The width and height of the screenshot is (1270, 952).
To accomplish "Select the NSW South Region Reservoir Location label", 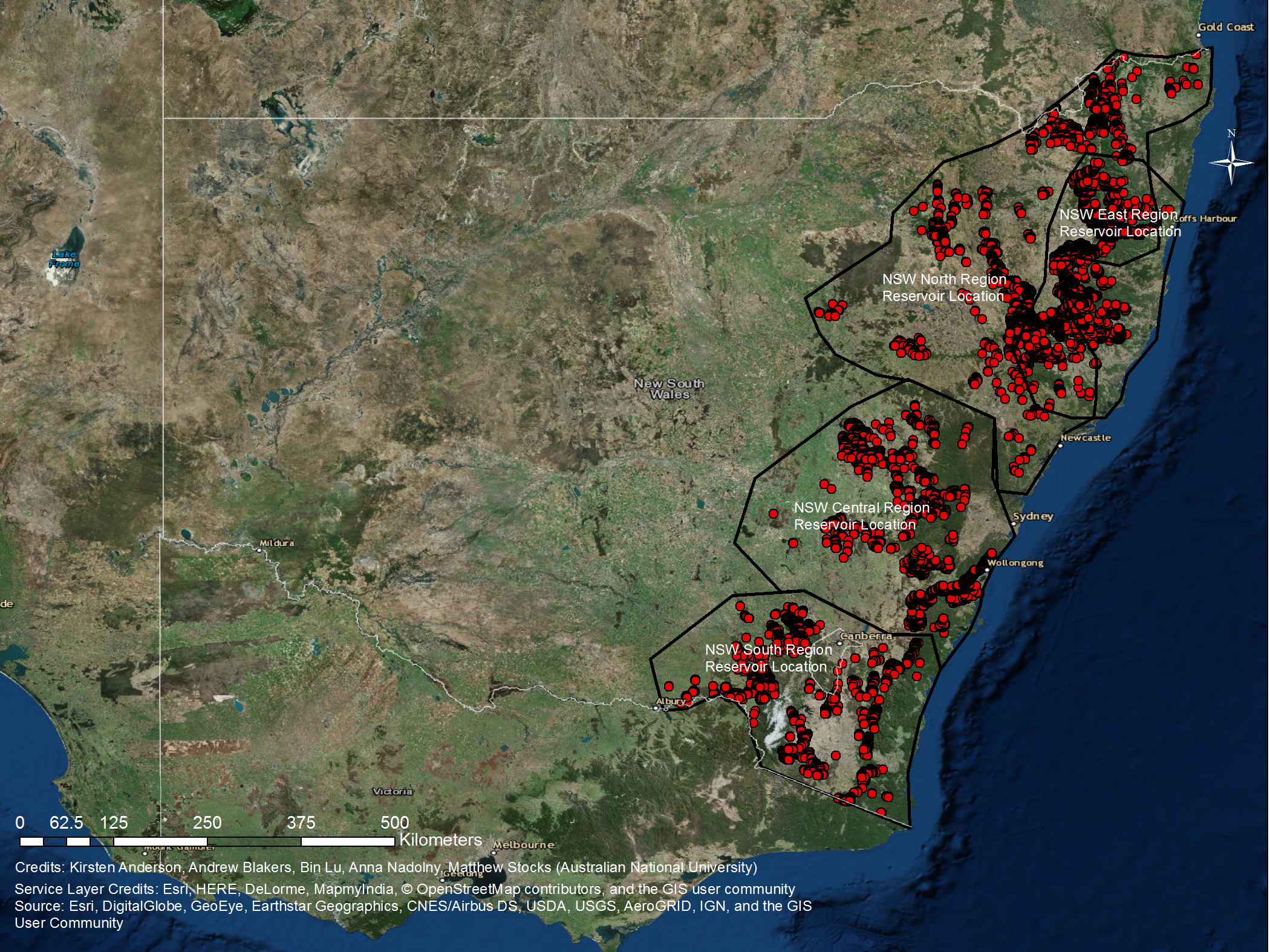I will pos(768,658).
